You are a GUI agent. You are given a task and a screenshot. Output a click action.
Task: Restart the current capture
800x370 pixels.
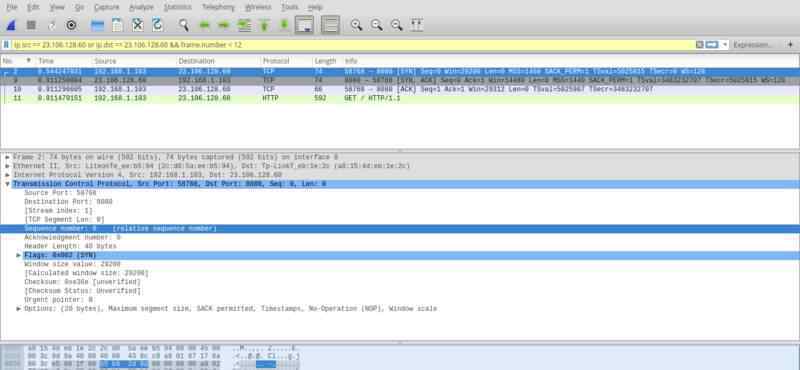[51, 25]
